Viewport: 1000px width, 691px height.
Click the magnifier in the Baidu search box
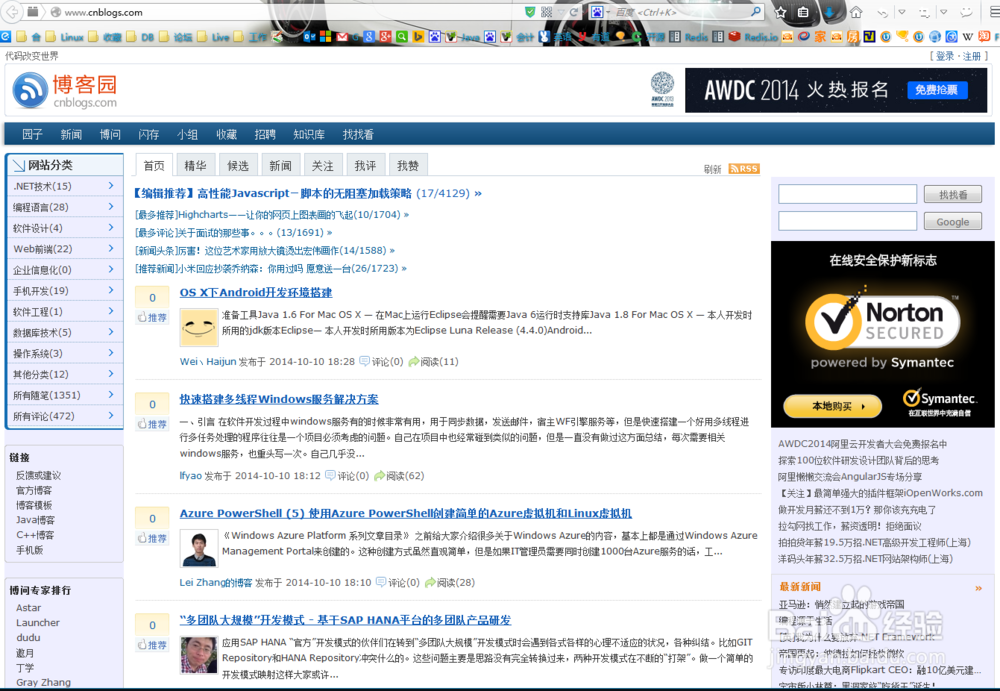(755, 11)
